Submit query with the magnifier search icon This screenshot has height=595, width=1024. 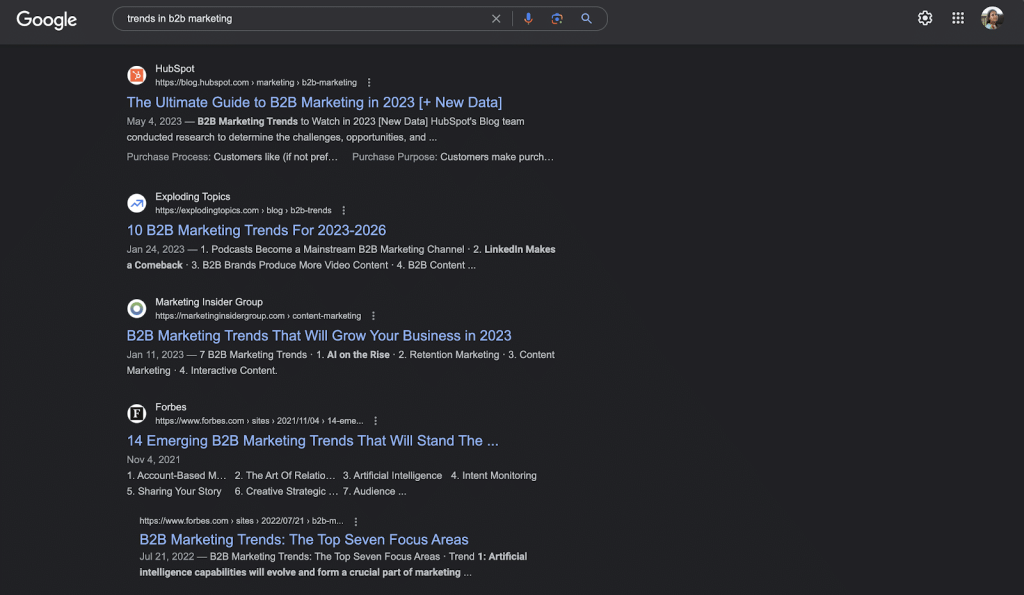click(x=586, y=18)
